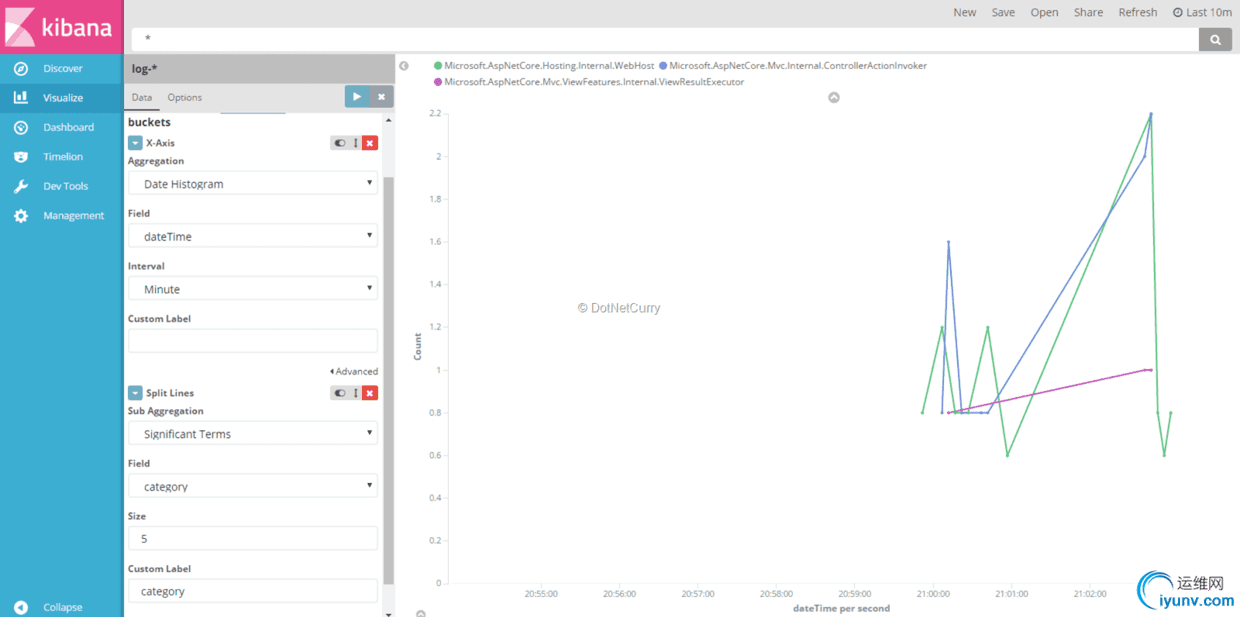The width and height of the screenshot is (1240, 617).
Task: Toggle the X-Axis aggregation on/off
Action: pos(340,143)
